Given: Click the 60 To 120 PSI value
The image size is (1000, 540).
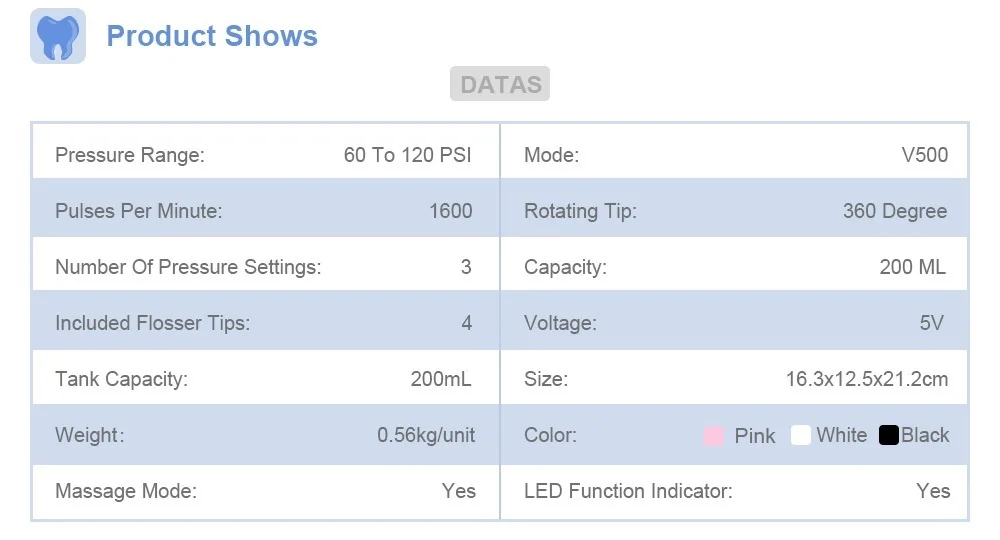Looking at the screenshot, I should coord(408,155).
